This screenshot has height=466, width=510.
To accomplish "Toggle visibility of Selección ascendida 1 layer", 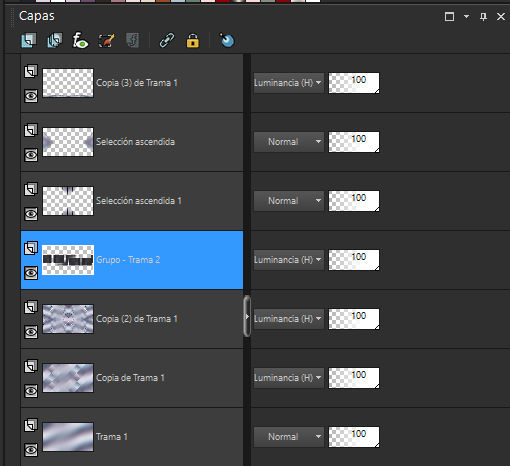I will click(31, 214).
